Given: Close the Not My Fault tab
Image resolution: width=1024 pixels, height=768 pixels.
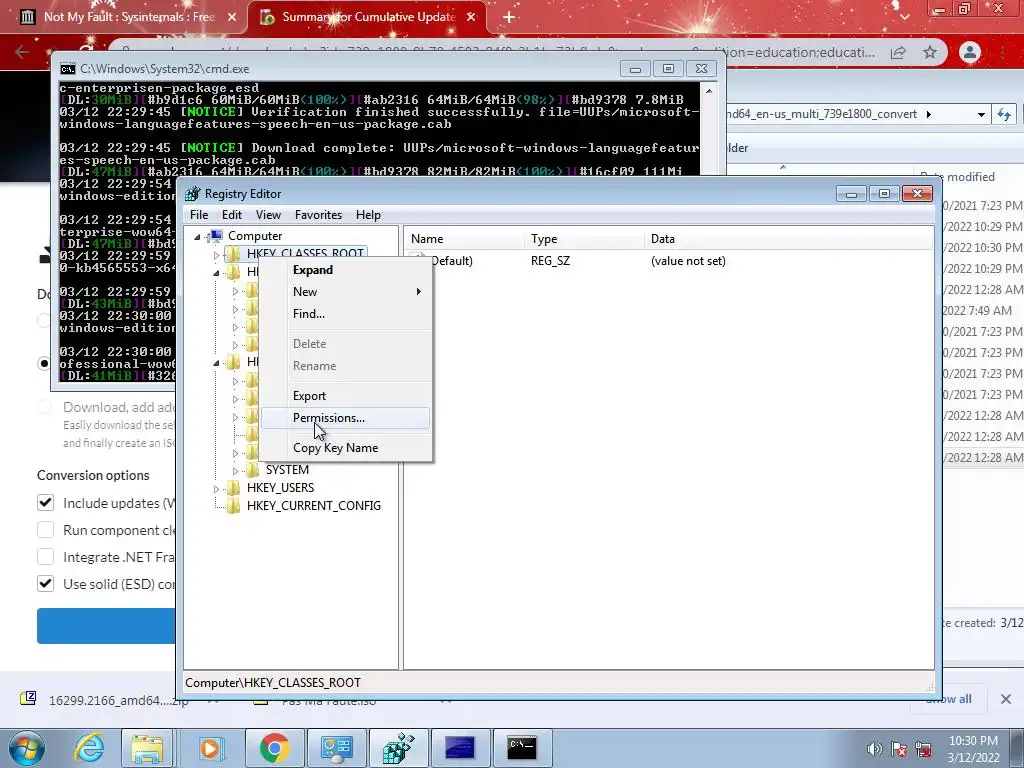Looking at the screenshot, I should pos(232,18).
